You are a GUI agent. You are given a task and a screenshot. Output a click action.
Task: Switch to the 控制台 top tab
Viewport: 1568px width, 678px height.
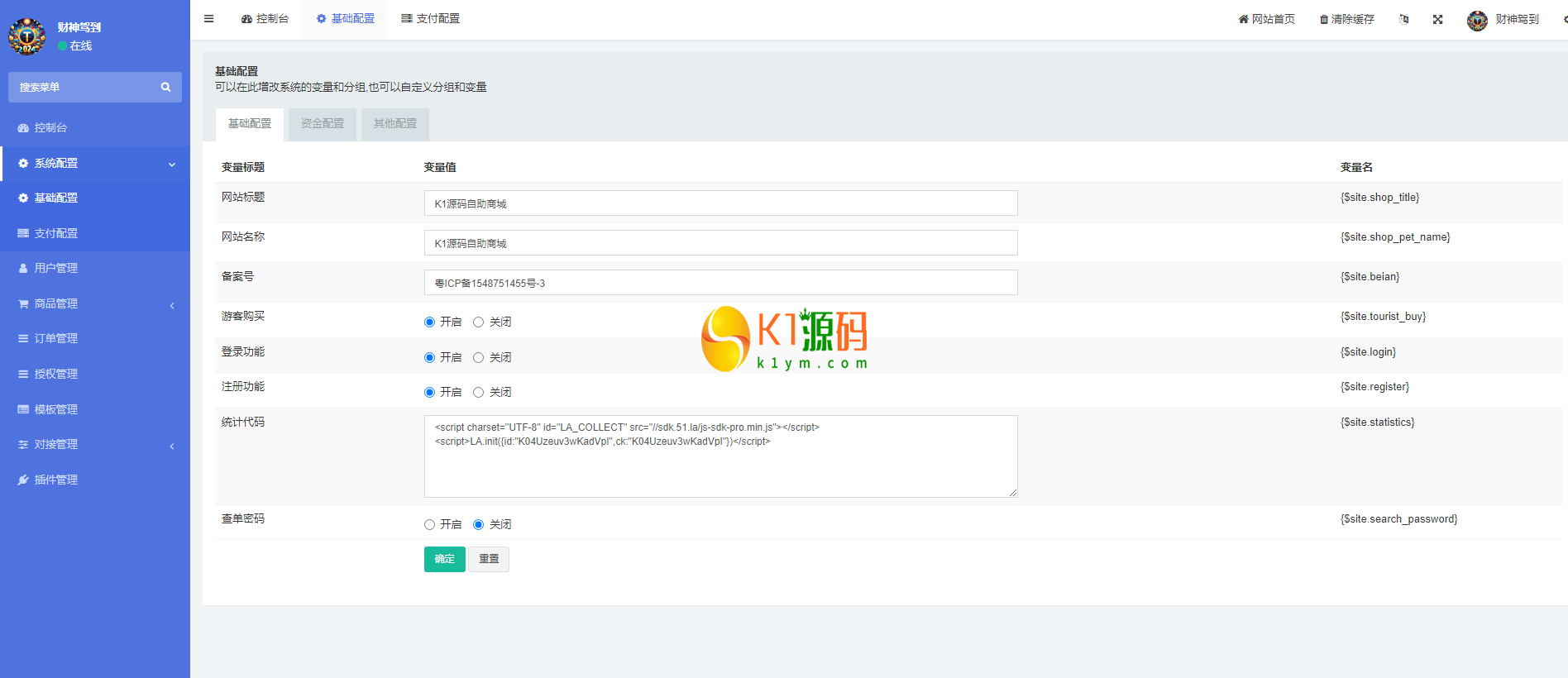tap(265, 19)
